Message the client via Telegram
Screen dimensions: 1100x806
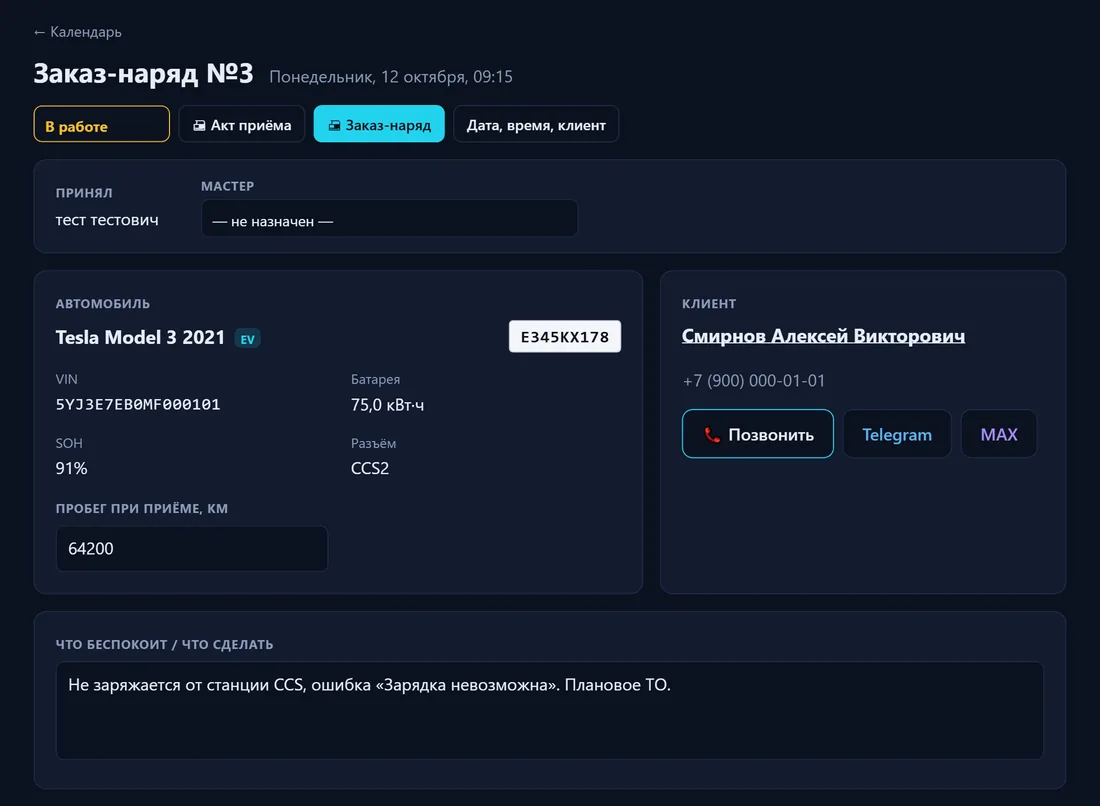pos(897,434)
